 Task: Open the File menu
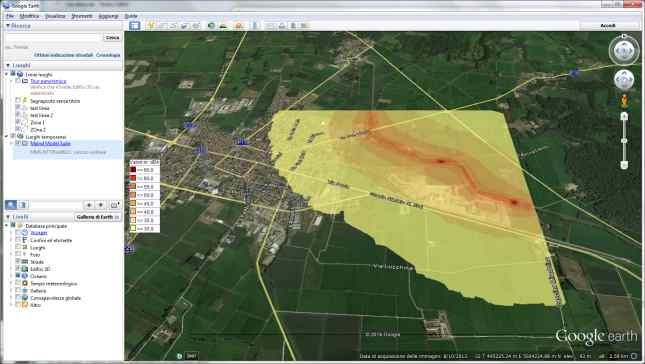point(9,16)
